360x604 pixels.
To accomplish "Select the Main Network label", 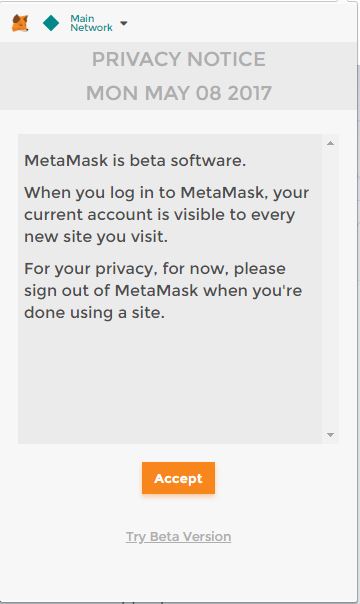I will 91,23.
